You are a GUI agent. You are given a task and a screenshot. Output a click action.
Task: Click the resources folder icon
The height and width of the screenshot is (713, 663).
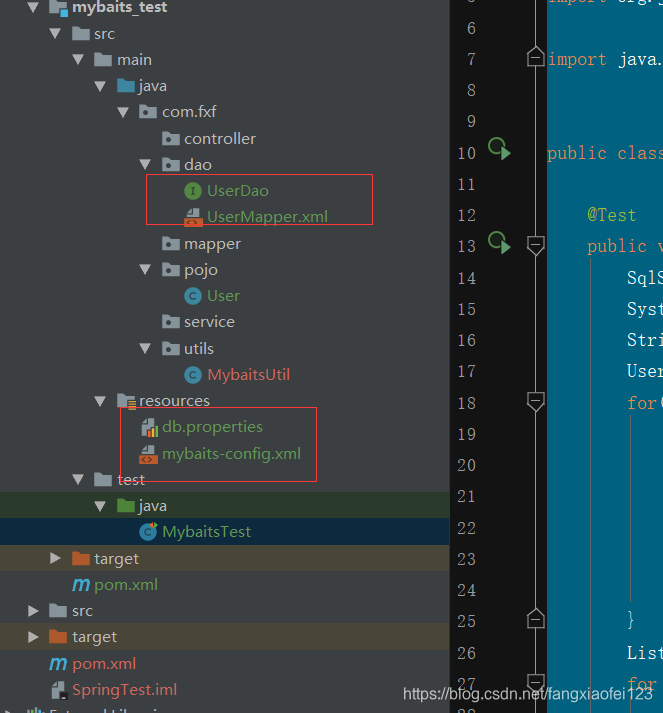126,401
